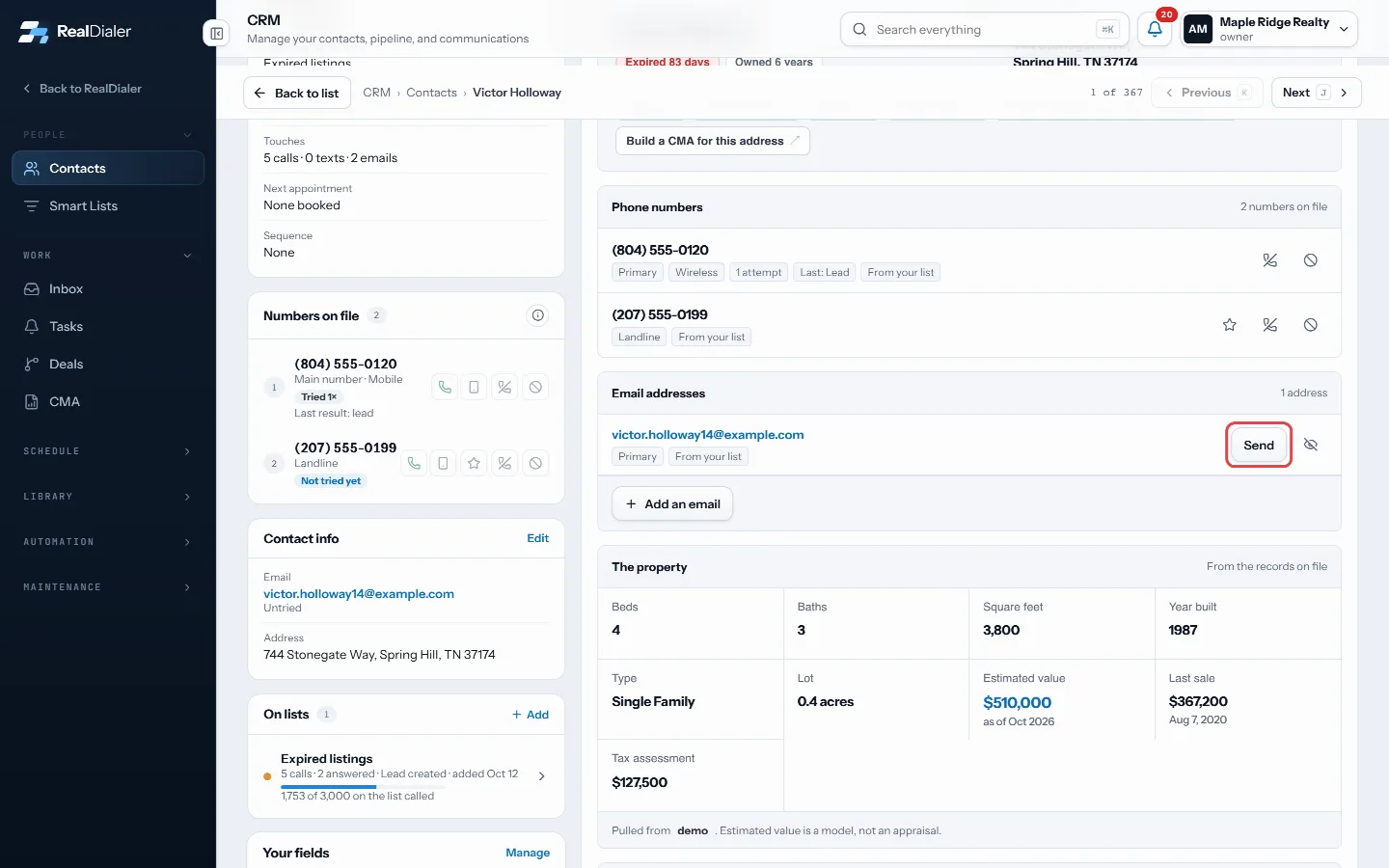Click mobile device icon for (207) 555-0199

coord(443,463)
